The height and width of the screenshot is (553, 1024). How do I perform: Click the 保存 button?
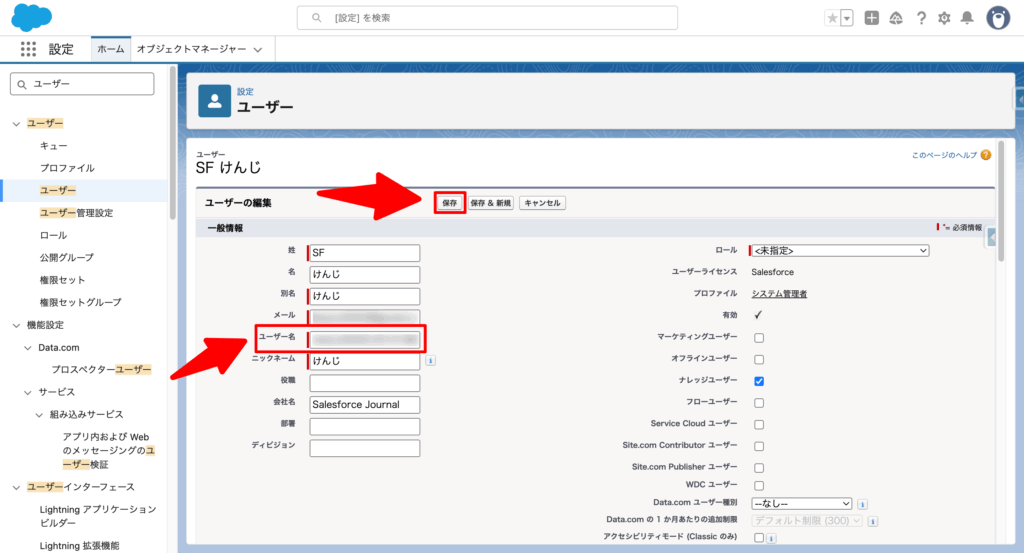click(450, 203)
